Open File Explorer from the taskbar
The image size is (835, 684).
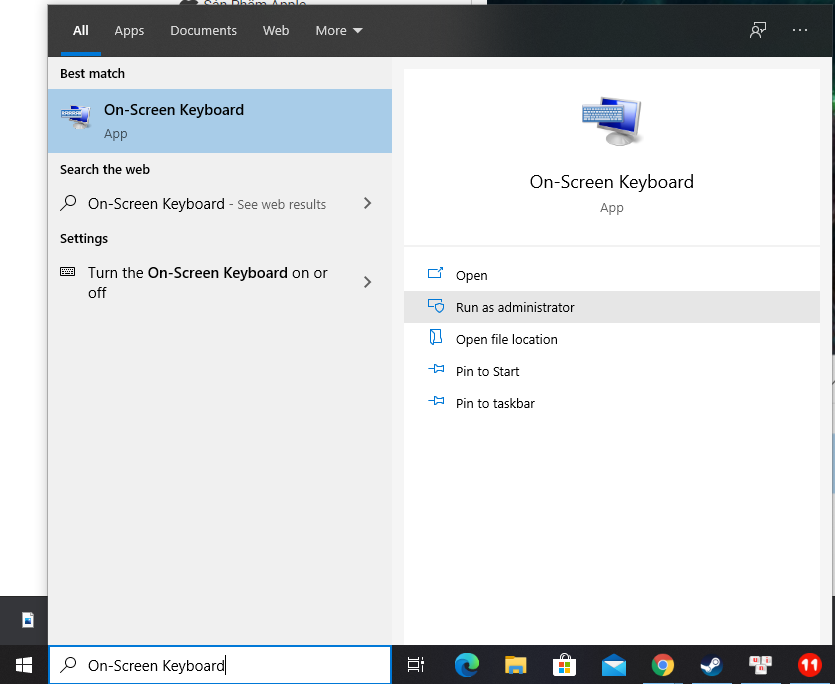515,665
